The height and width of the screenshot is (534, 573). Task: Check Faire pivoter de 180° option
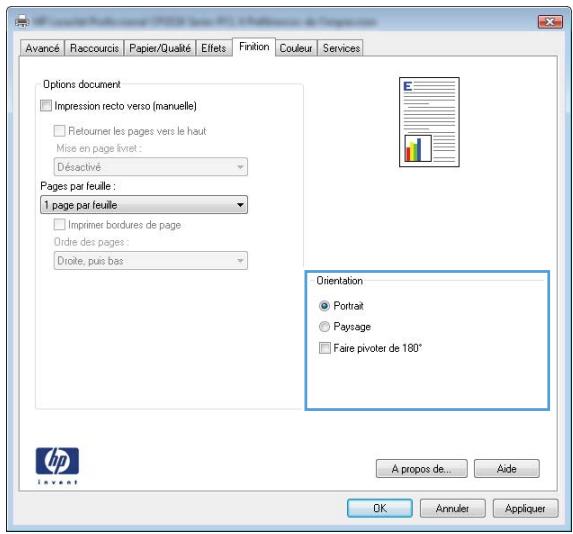coord(325,348)
